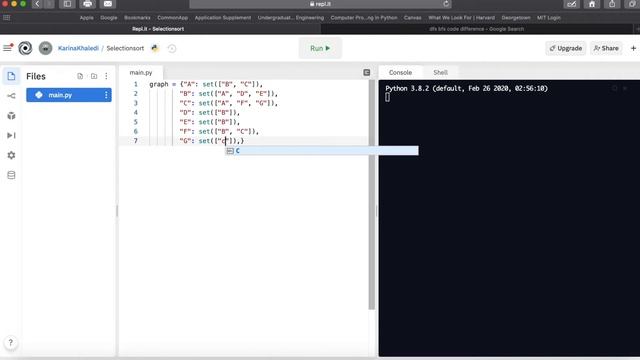Open the bookmarks grid icon
Screen dimensions: 640x360
7,18
